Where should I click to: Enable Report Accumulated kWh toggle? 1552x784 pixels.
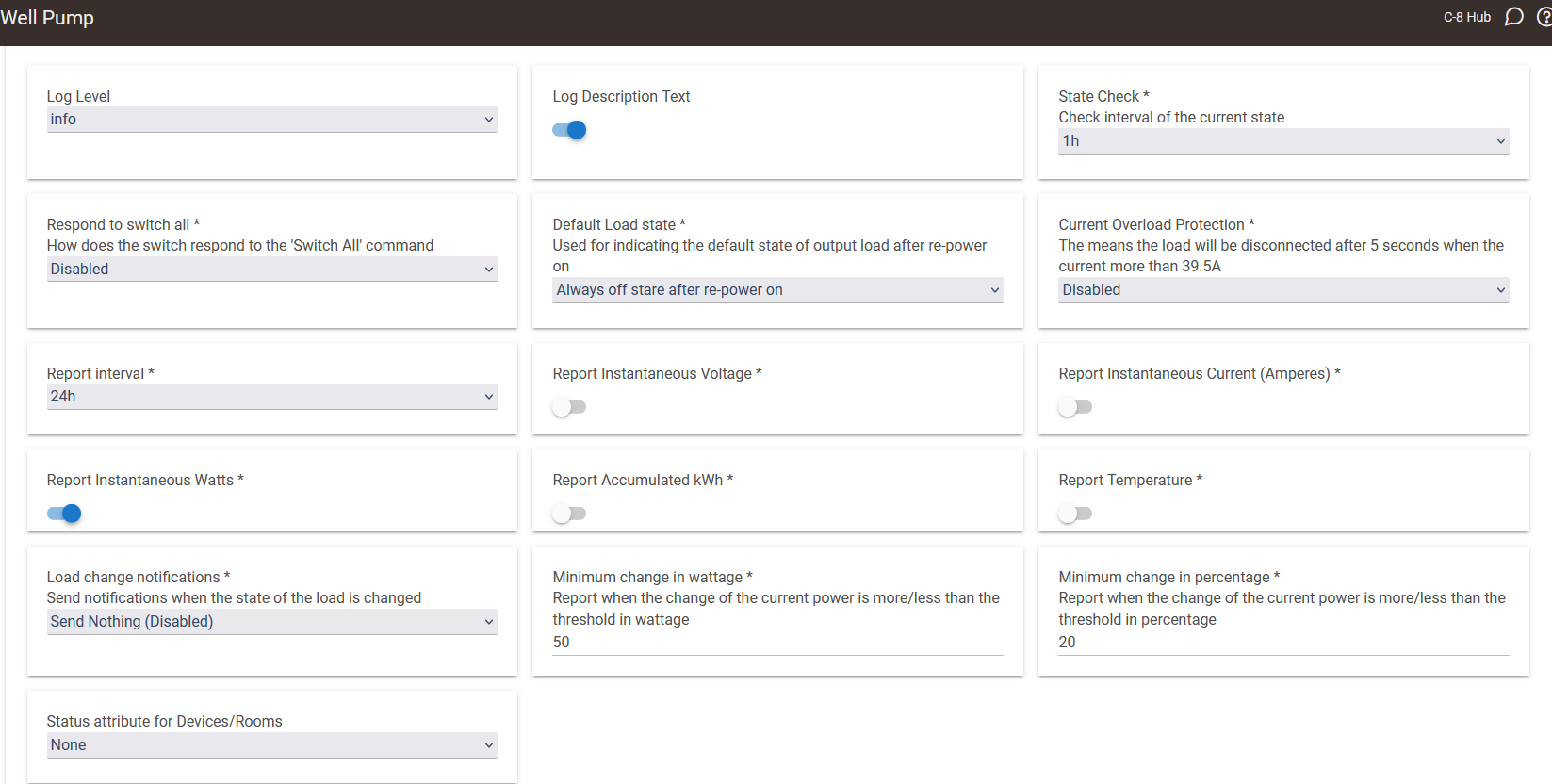pyautogui.click(x=569, y=514)
